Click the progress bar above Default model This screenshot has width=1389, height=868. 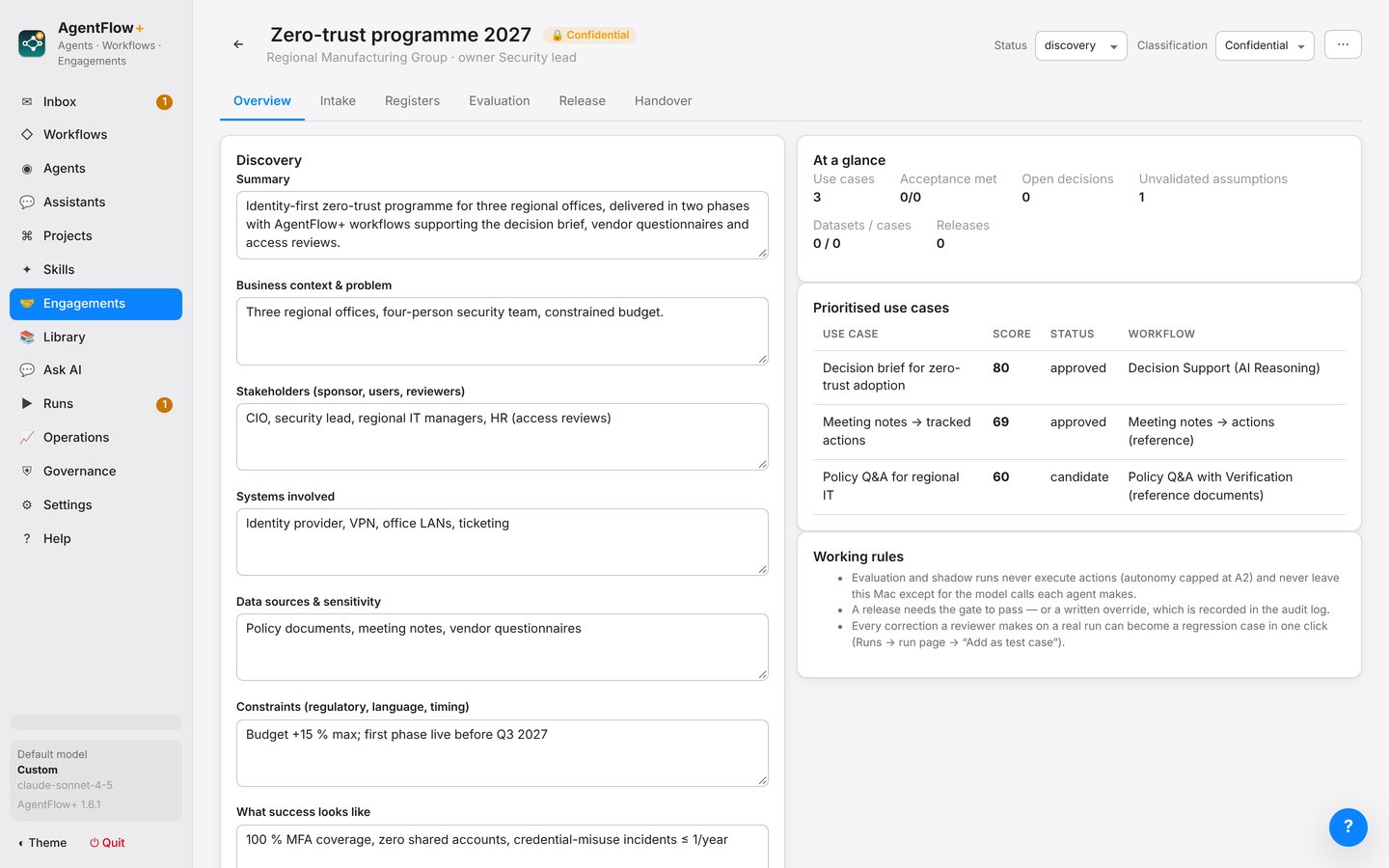click(x=95, y=722)
